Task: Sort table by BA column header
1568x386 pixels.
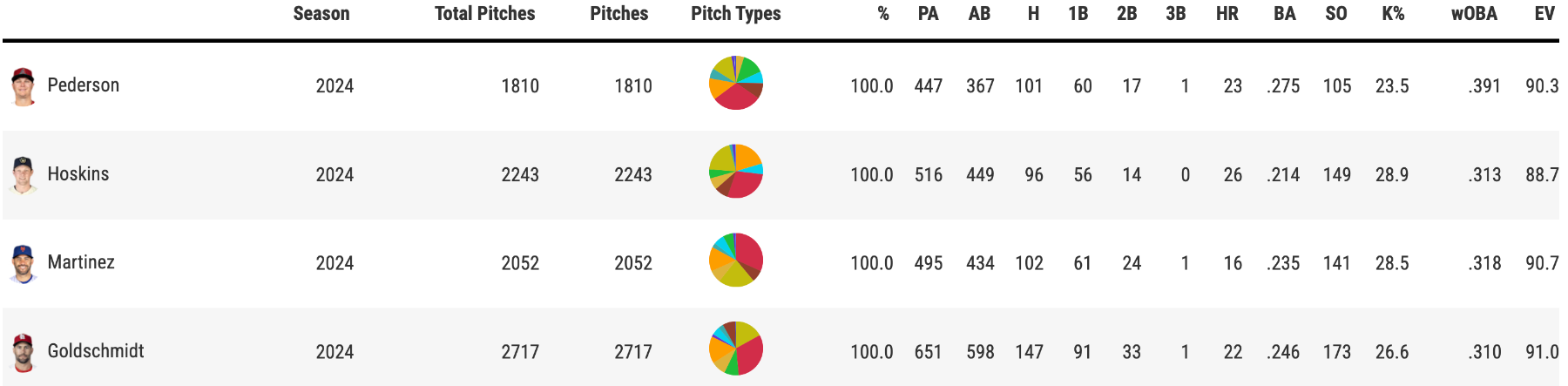Action: tap(1284, 14)
